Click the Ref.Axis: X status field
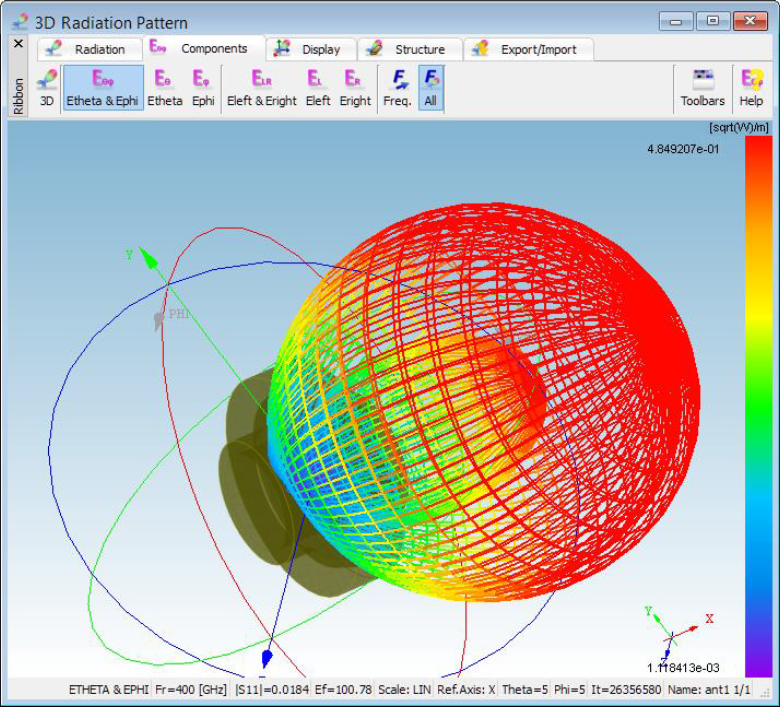 (x=466, y=689)
